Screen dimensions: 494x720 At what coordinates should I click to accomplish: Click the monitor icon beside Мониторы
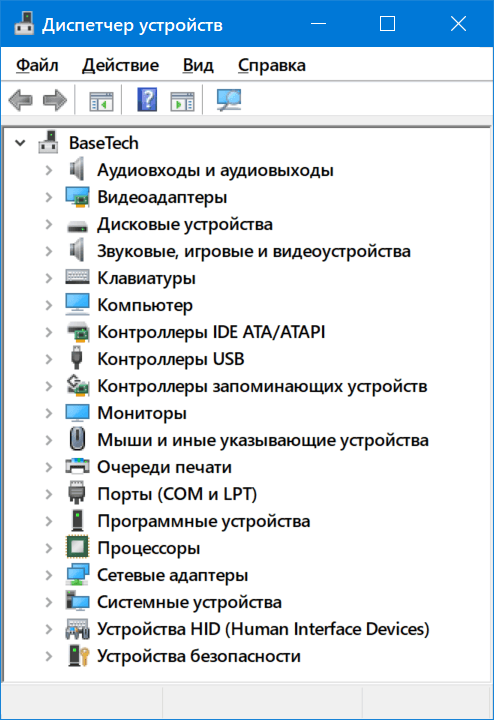click(77, 412)
